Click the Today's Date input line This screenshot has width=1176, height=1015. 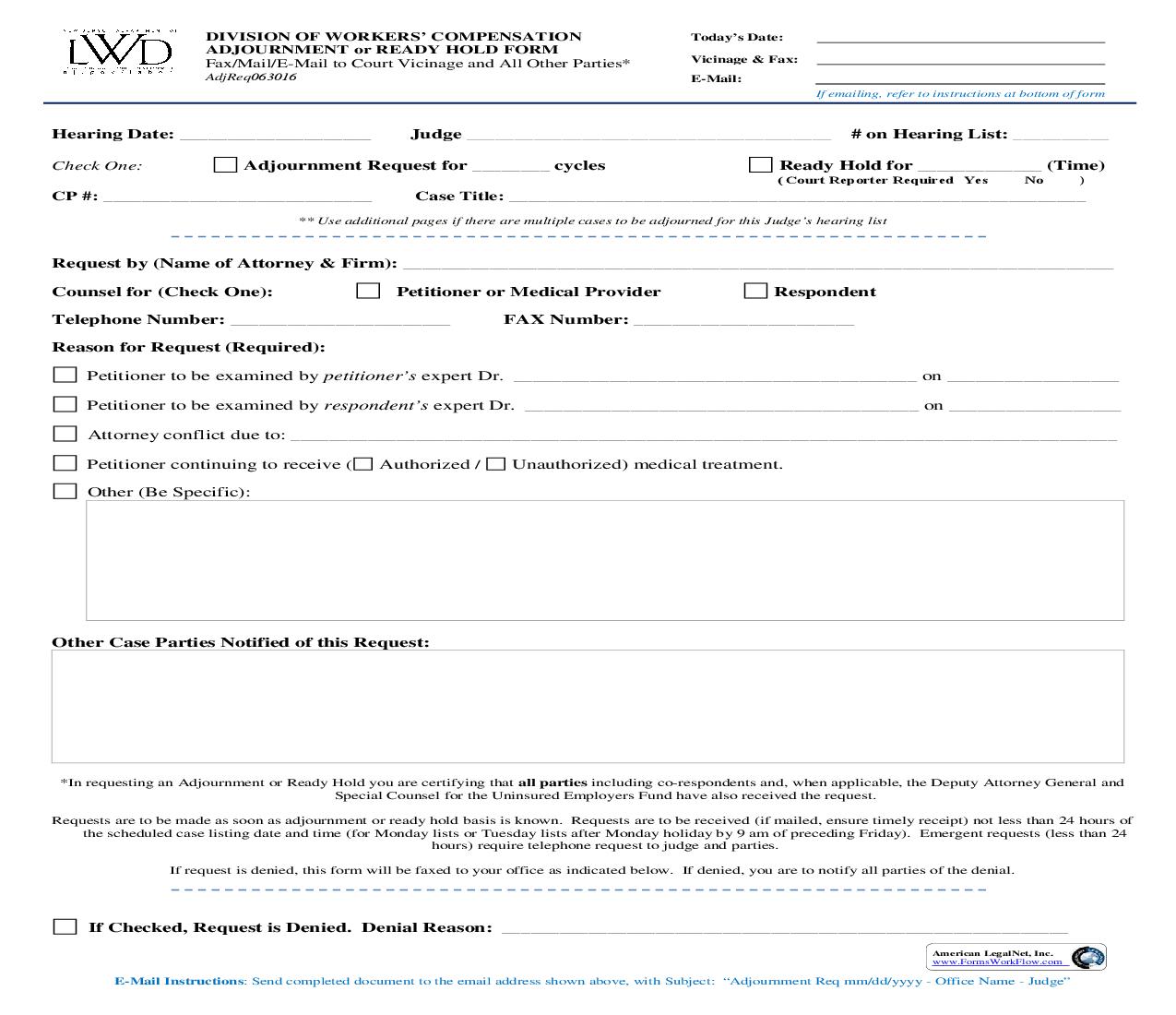pyautogui.click(x=959, y=42)
